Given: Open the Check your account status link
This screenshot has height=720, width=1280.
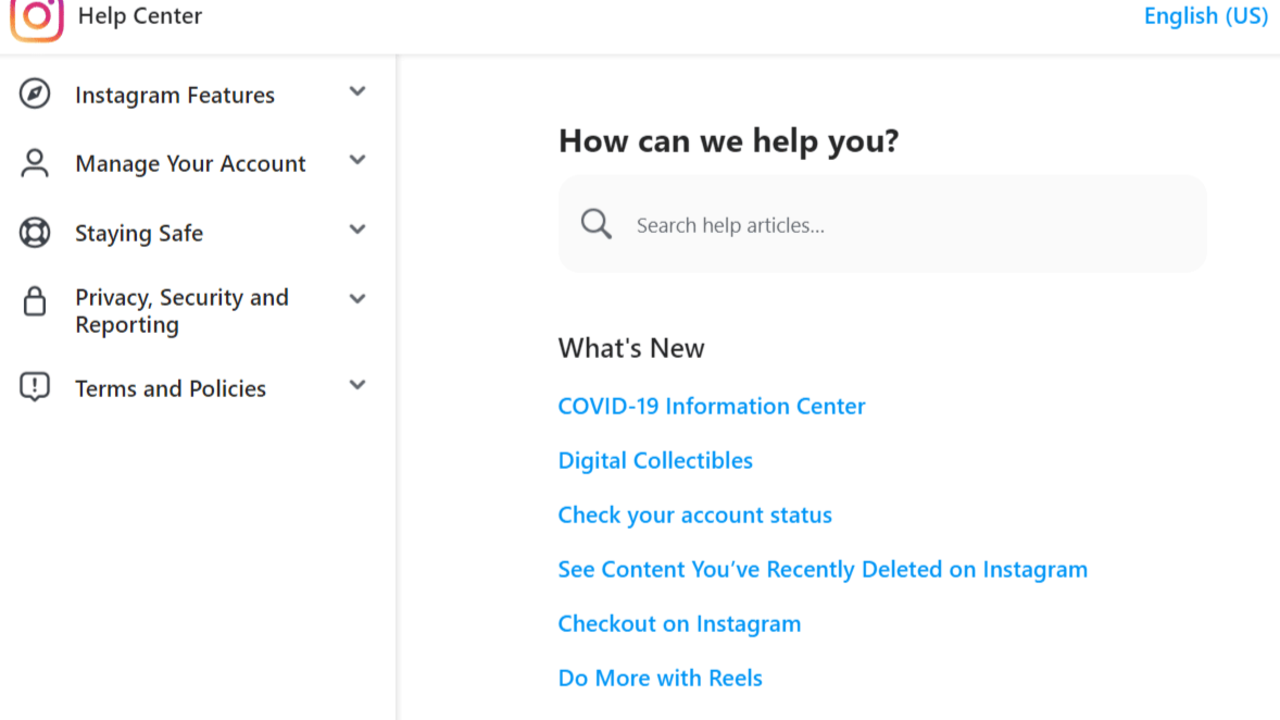Looking at the screenshot, I should (694, 515).
